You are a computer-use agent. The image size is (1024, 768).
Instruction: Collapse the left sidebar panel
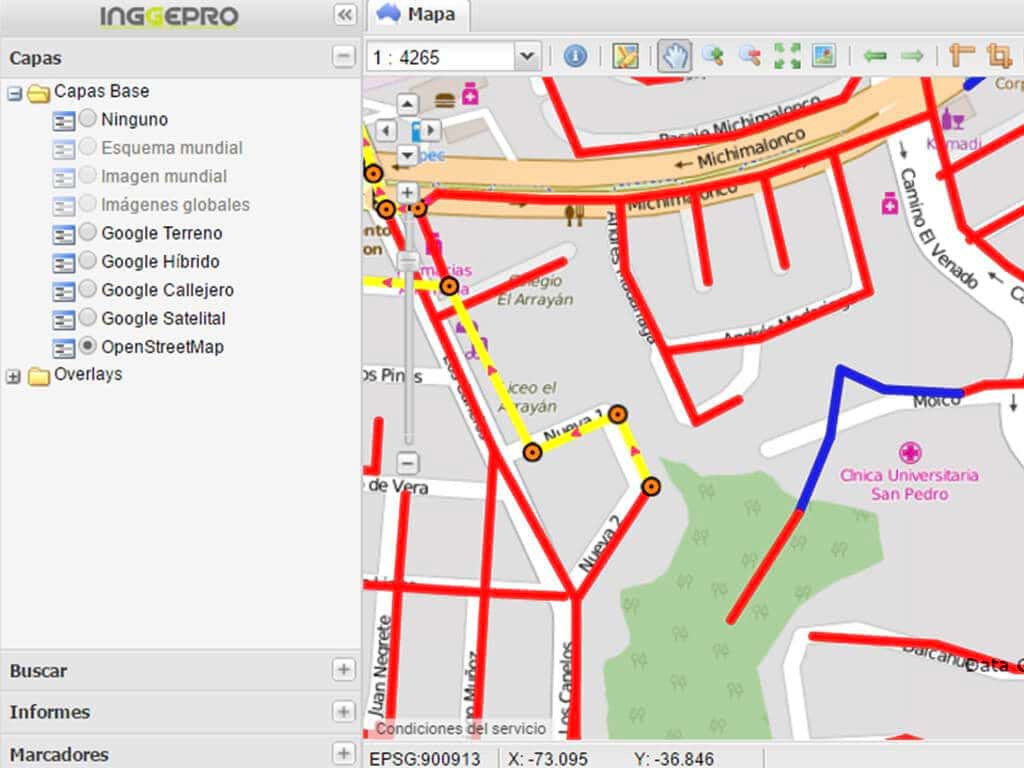(x=344, y=14)
